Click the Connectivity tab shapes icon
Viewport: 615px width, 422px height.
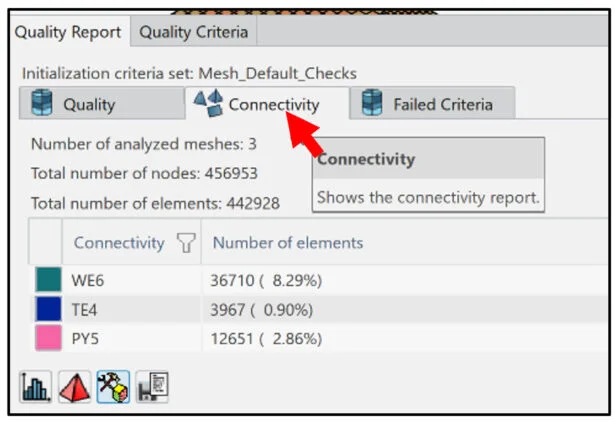207,103
